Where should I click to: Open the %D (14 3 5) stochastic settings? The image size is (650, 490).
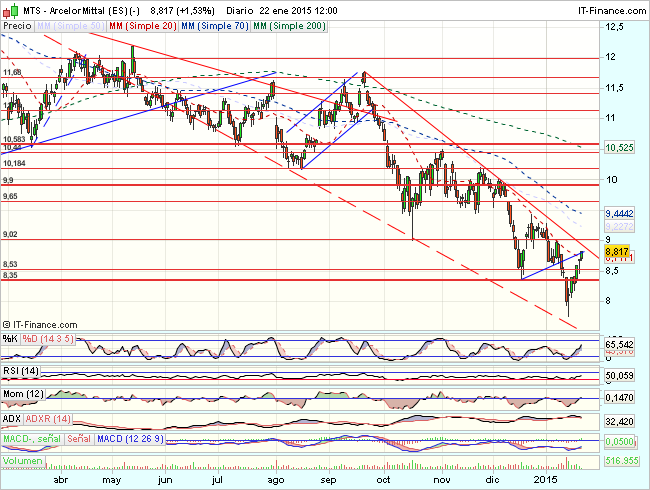[48, 339]
